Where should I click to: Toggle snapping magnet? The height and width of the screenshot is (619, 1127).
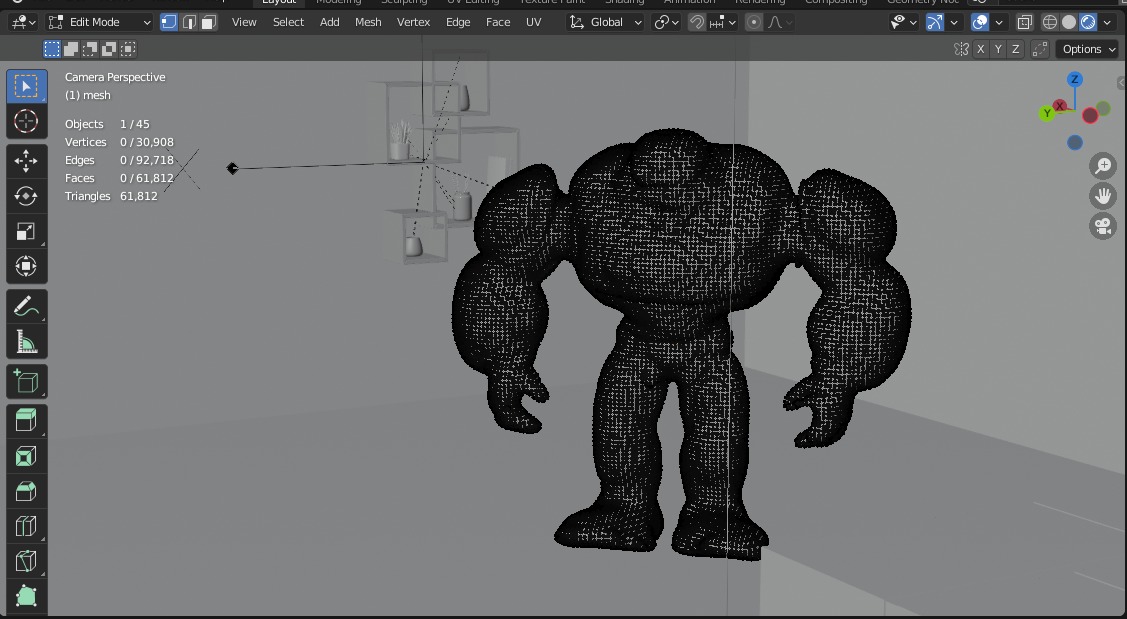tap(696, 22)
